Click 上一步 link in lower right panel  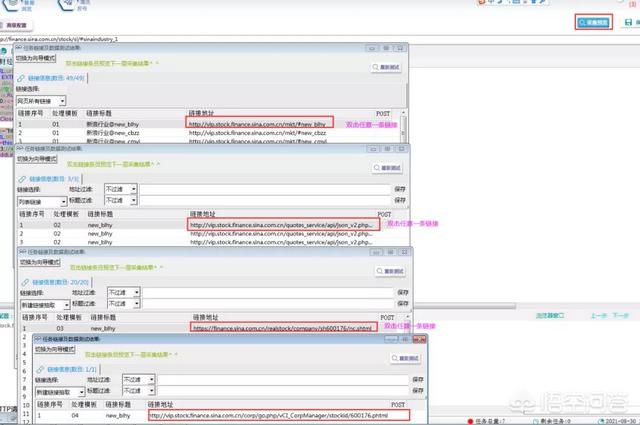599,316
